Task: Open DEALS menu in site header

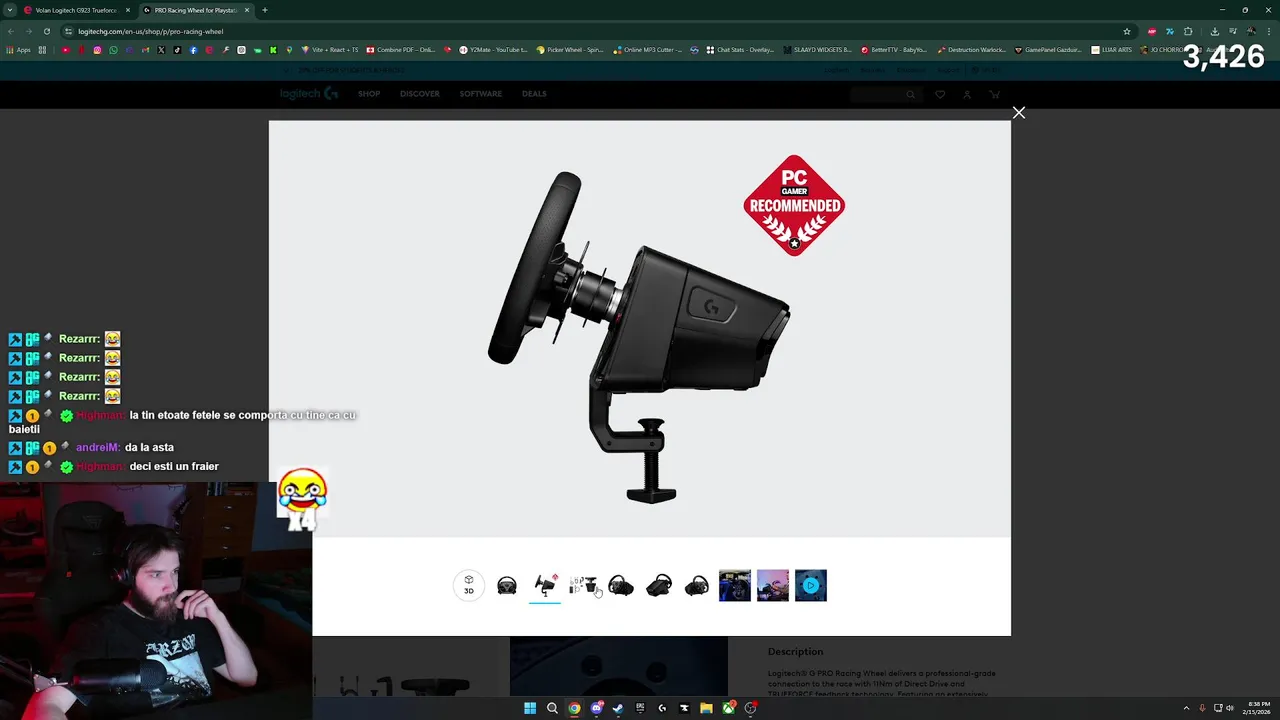Action: 534,94
